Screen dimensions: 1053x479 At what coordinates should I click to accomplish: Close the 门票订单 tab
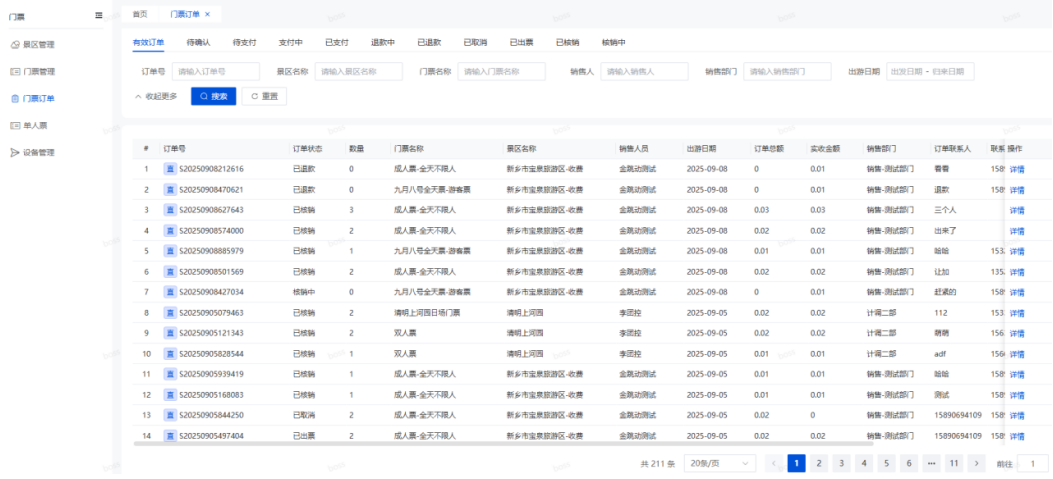coord(207,14)
